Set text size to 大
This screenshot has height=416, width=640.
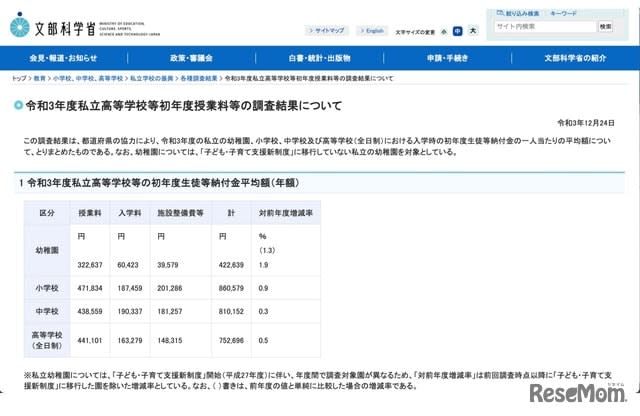(473, 31)
